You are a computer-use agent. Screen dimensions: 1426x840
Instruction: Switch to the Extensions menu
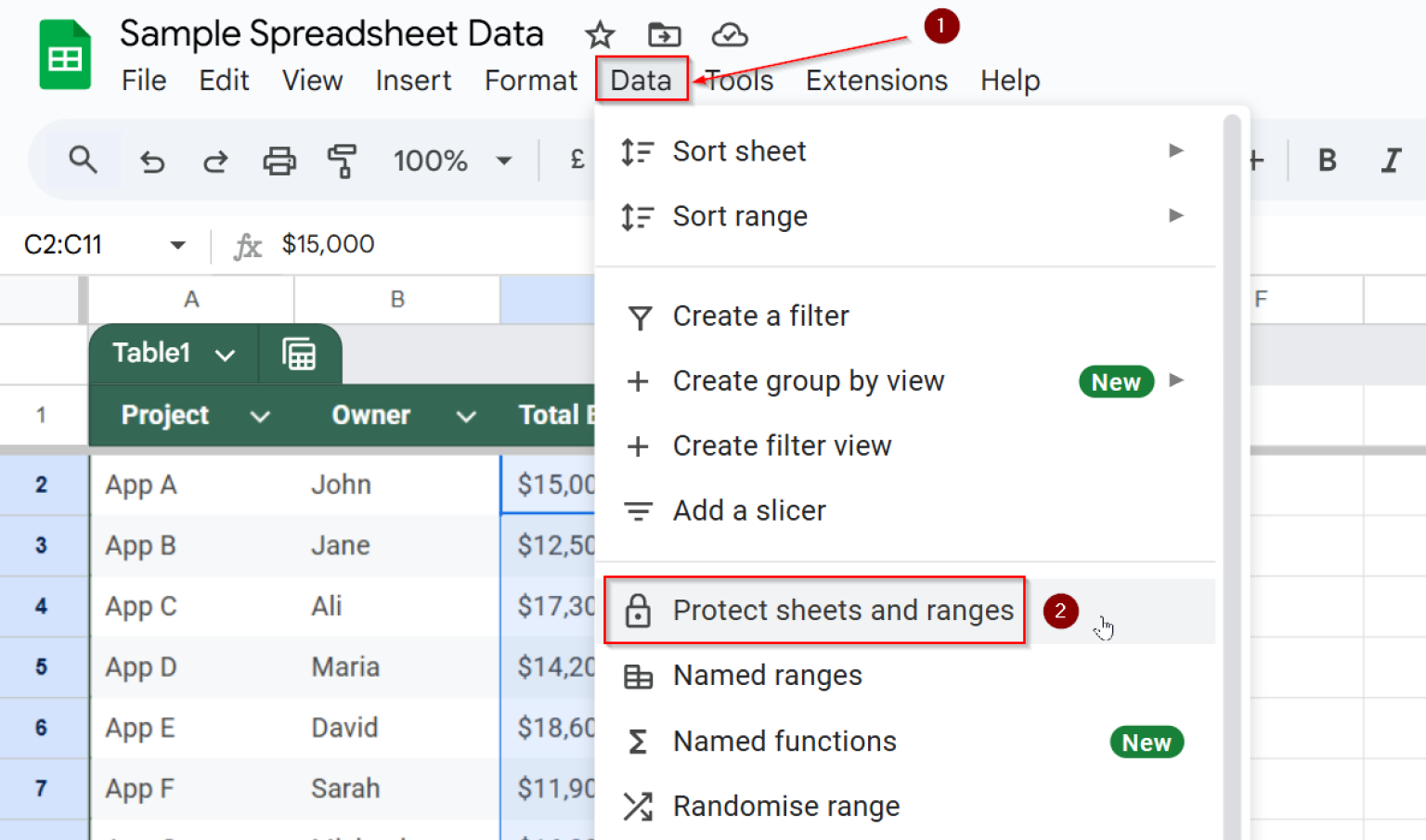pos(876,80)
